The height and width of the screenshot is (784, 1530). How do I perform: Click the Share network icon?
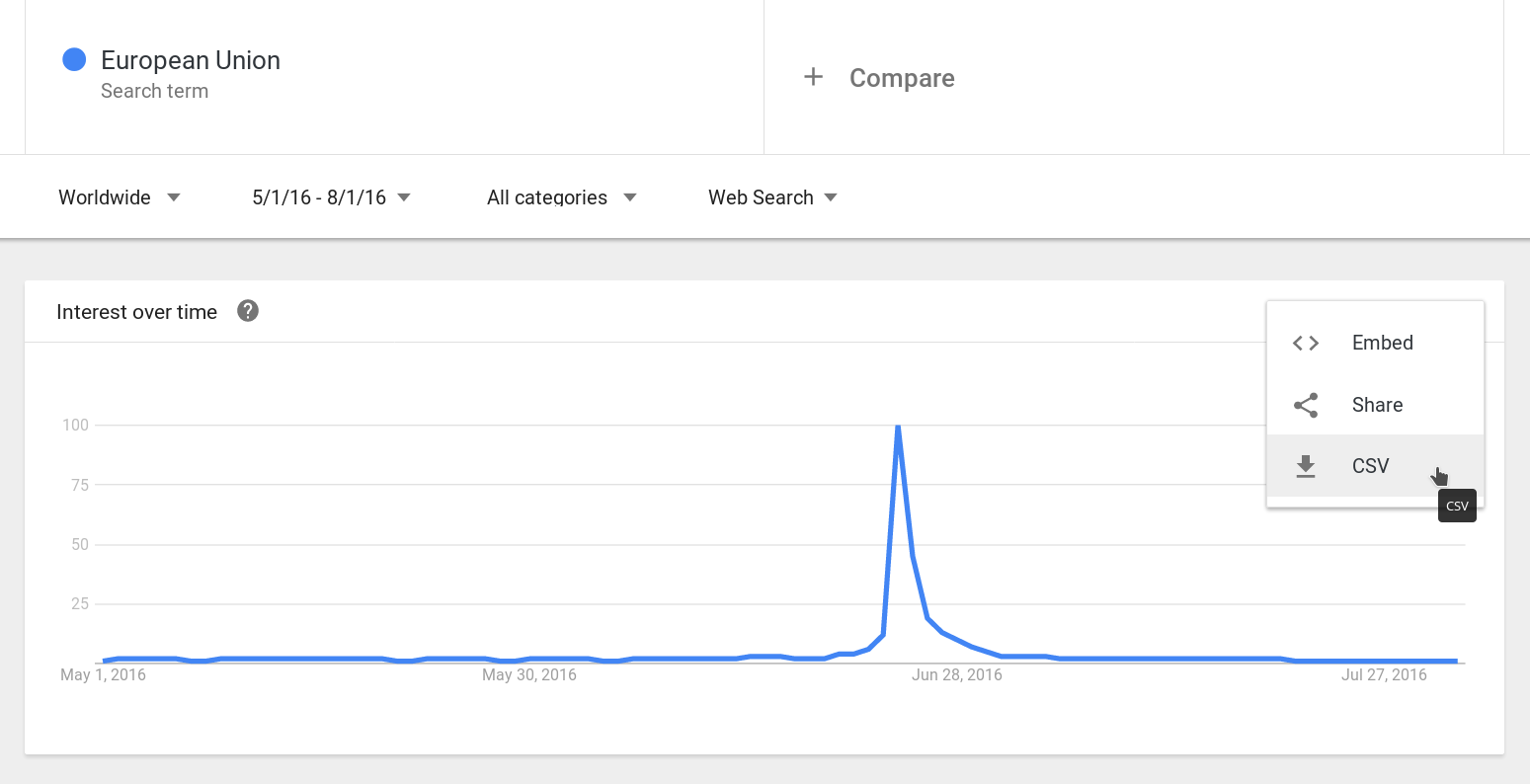[1306, 405]
